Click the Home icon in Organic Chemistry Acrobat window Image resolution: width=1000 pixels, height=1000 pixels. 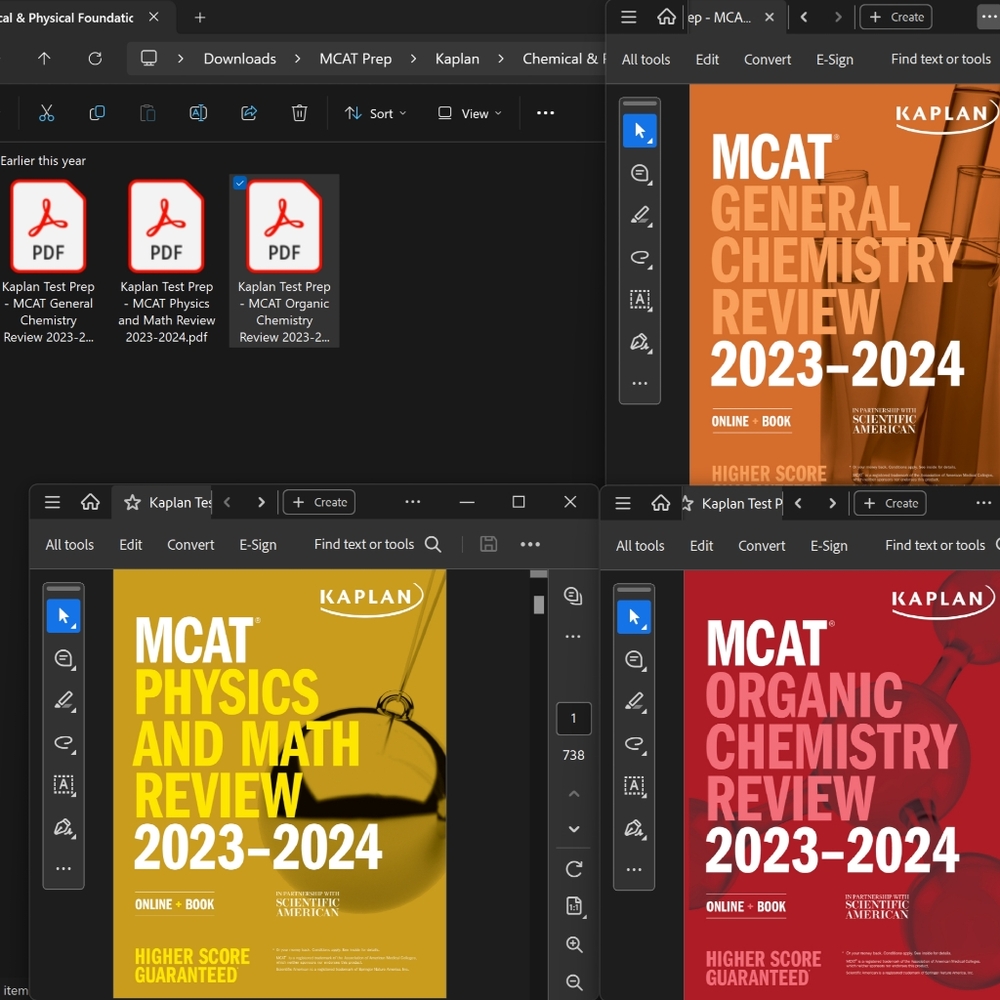tap(661, 503)
